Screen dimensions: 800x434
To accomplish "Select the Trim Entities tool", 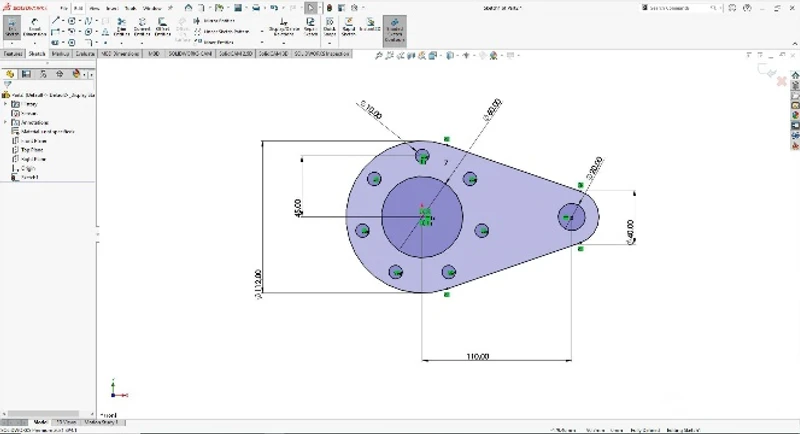I will (121, 27).
